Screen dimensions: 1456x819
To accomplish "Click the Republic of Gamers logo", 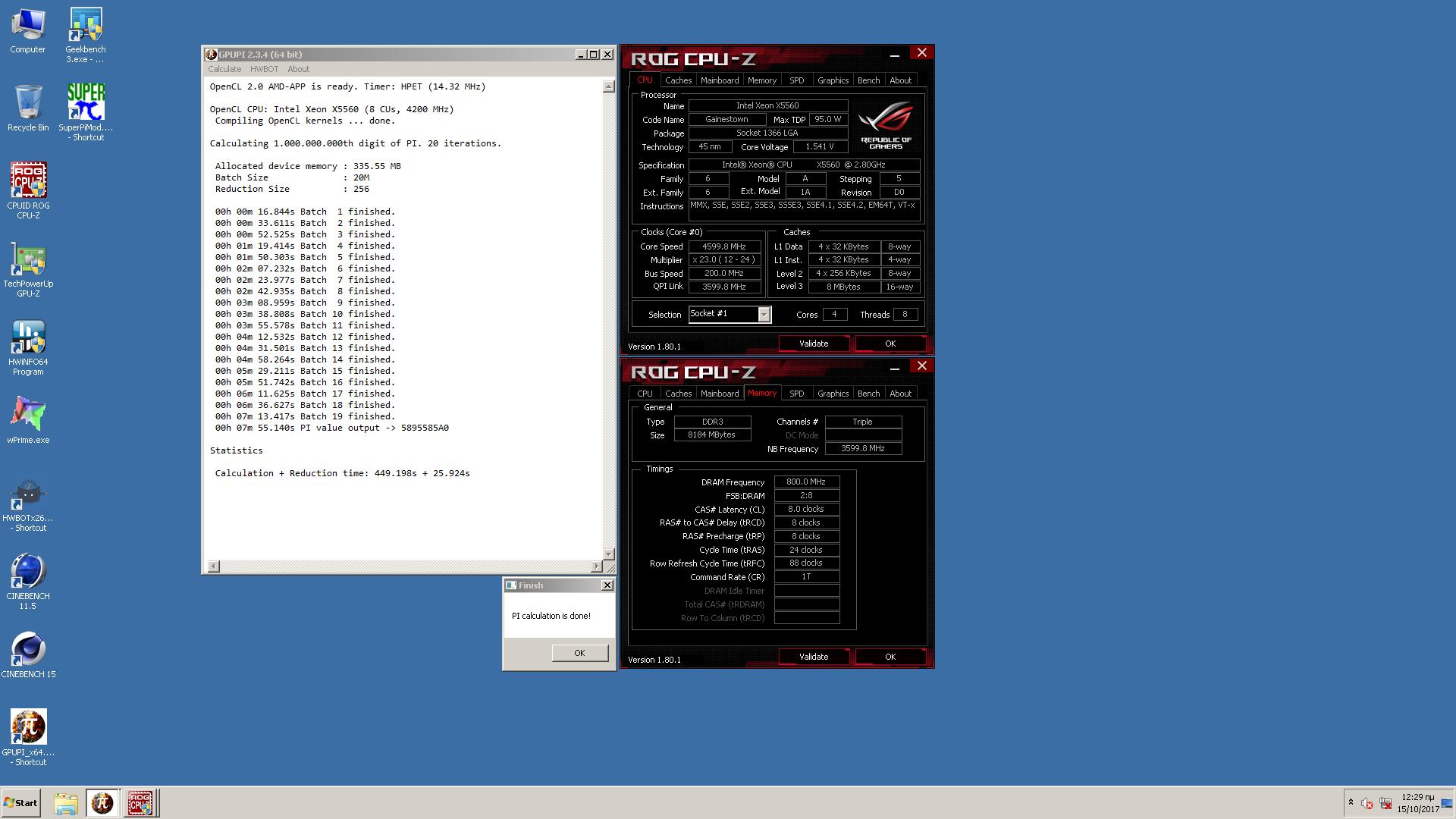I will pos(886,125).
